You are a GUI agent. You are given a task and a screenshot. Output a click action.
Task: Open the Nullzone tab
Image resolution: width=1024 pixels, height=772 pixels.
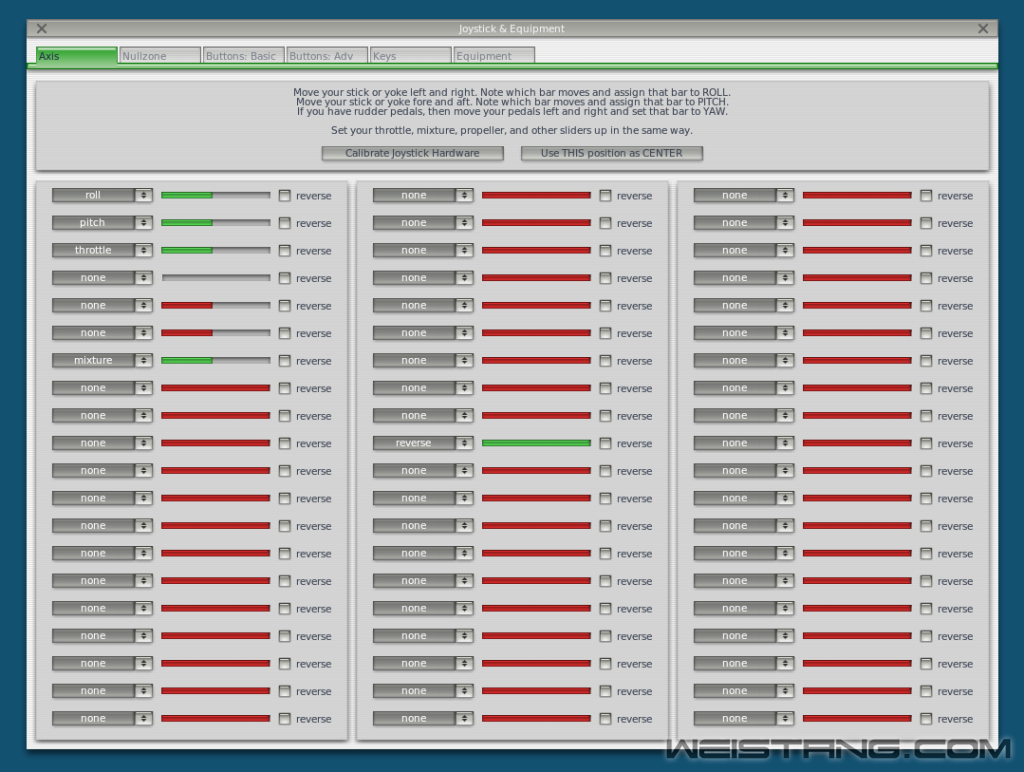pos(160,56)
